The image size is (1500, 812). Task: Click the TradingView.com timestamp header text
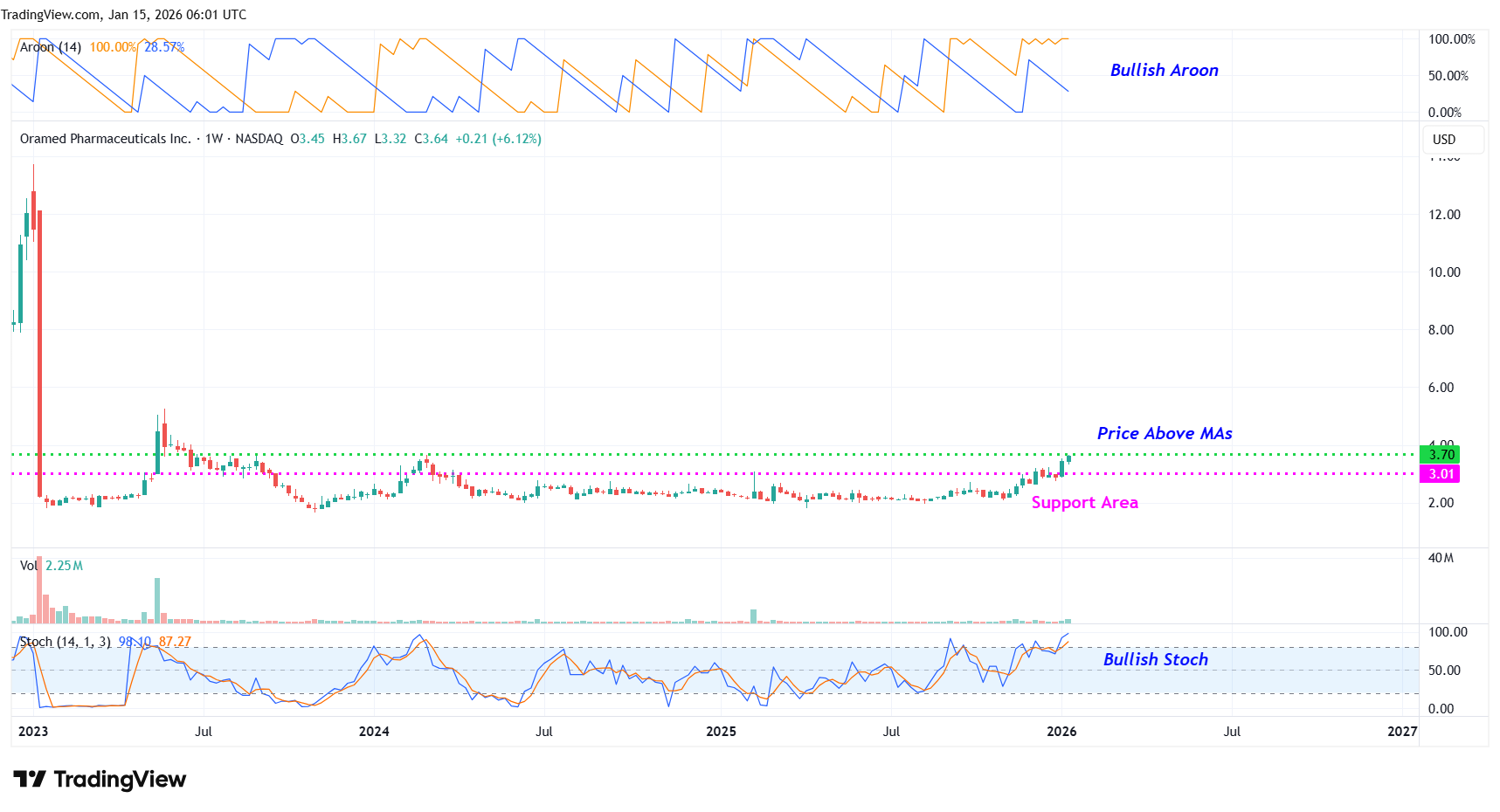point(124,15)
